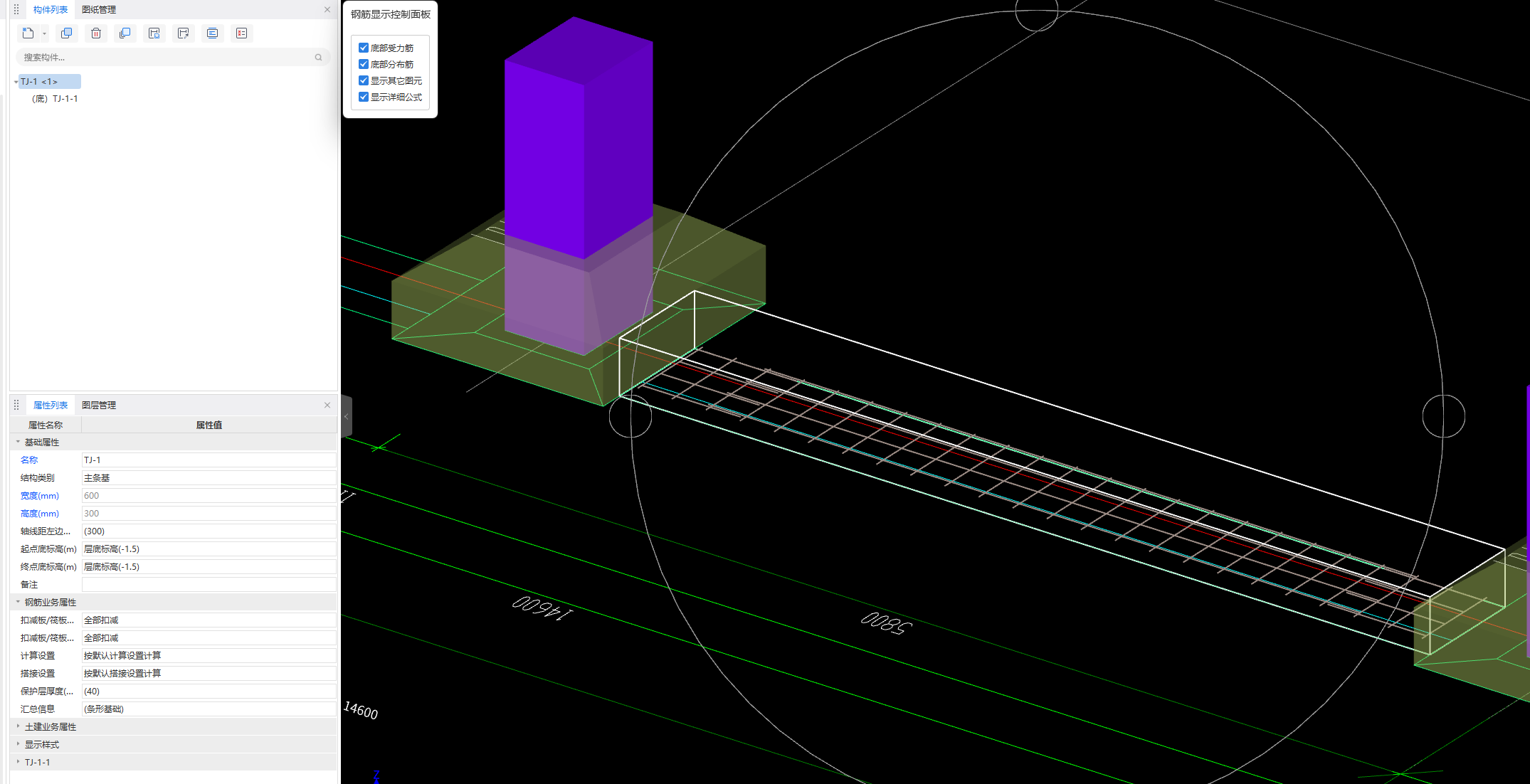
Task: Select the (底) TJ-1-1 sub-item
Action: pos(55,99)
